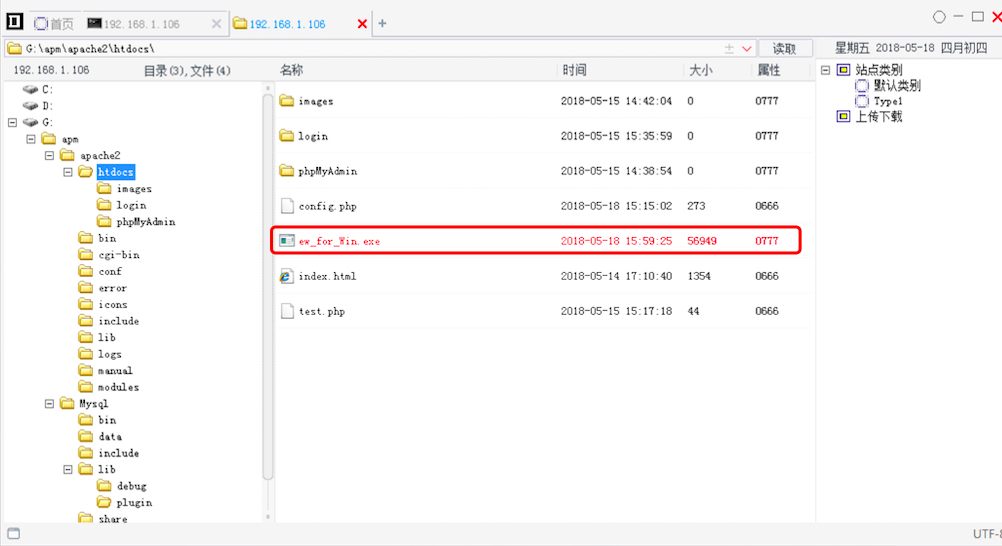Add a new tab with plus button
Image resolution: width=1002 pixels, height=546 pixels.
point(382,24)
